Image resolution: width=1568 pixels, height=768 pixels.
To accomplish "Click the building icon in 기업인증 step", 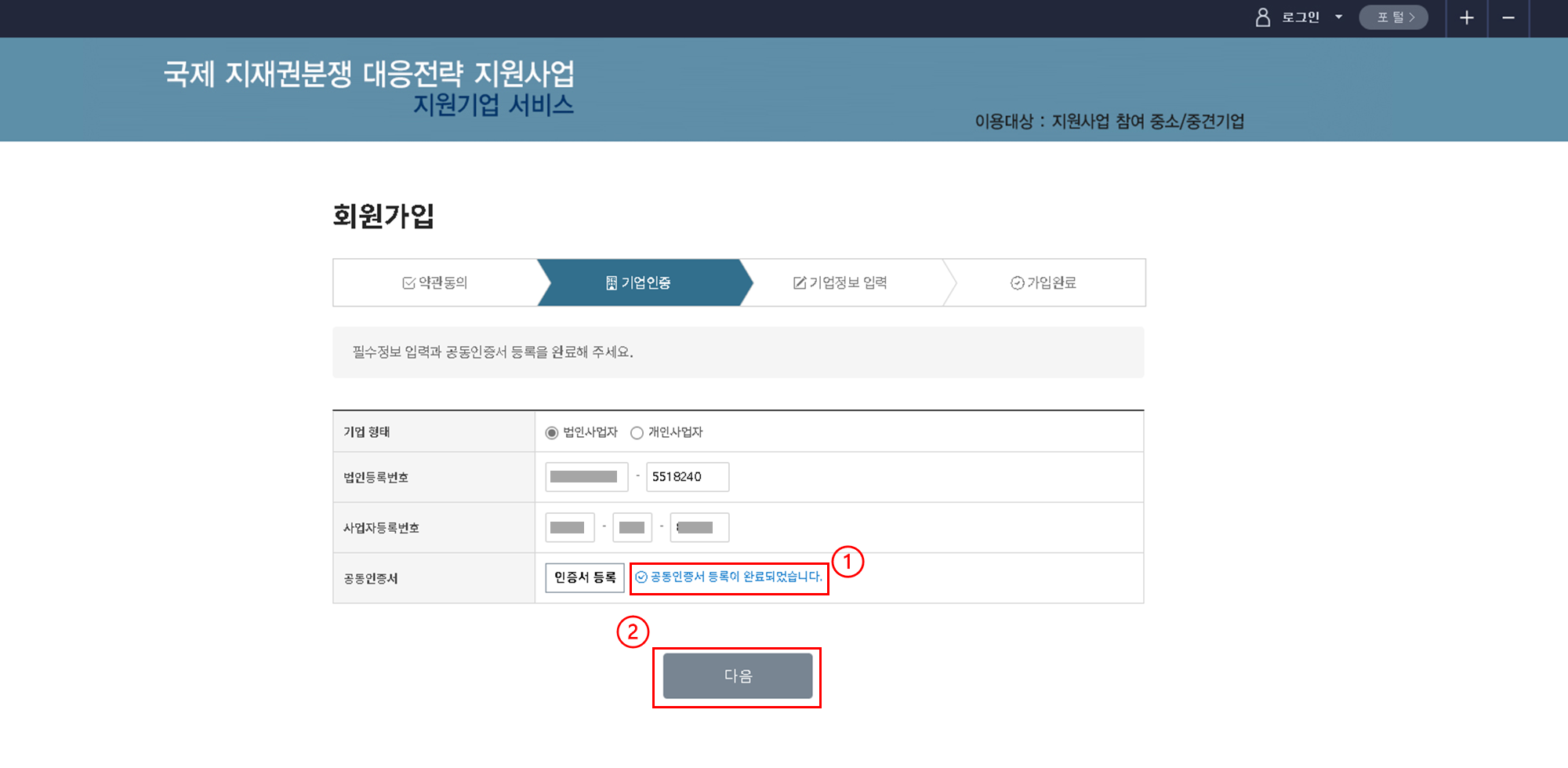I will (612, 283).
